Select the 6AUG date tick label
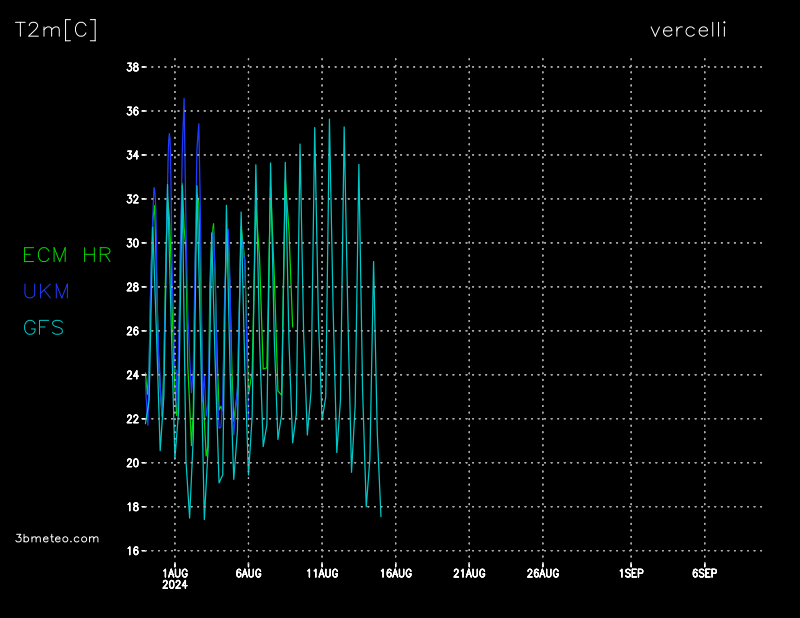800x618 pixels. (248, 573)
